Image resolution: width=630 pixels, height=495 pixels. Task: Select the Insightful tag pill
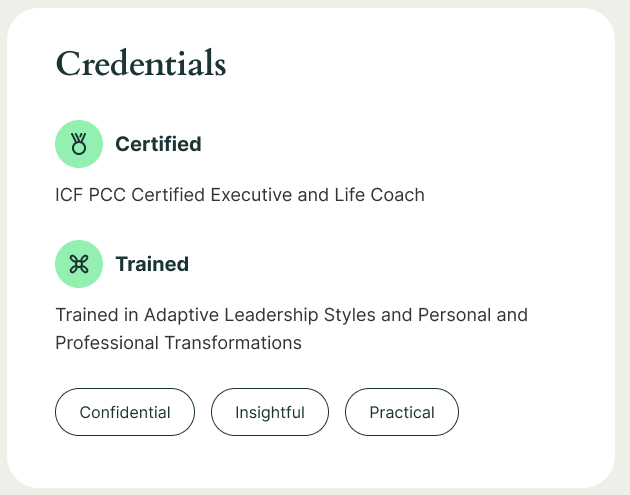(270, 412)
